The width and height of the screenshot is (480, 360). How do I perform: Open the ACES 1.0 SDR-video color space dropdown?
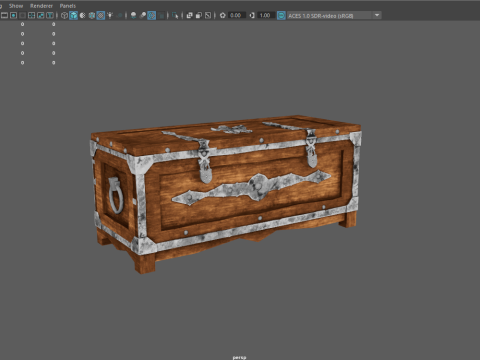click(334, 15)
